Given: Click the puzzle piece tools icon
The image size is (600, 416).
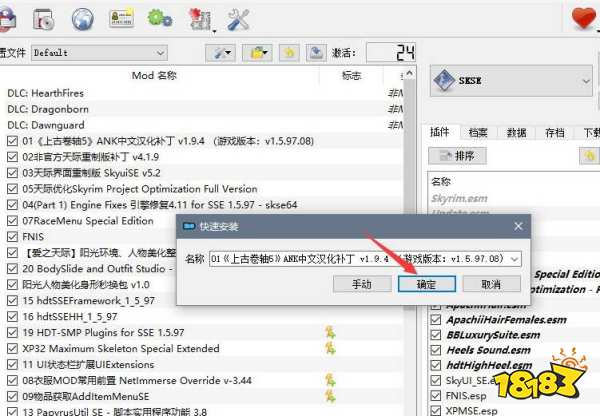Looking at the screenshot, I should [199, 19].
